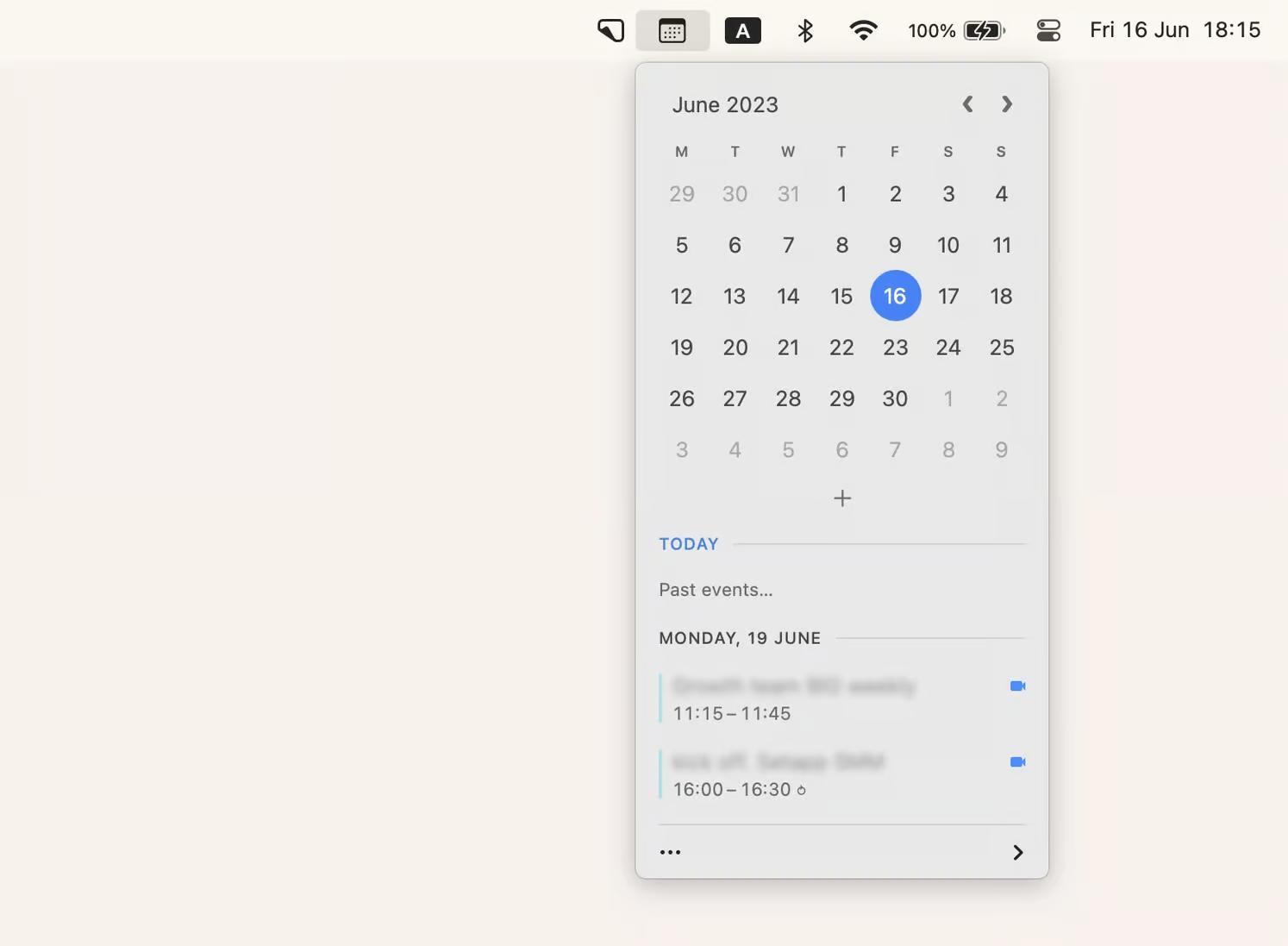Viewport: 1288px width, 946px height.
Task: Click the input source 'A' icon
Action: tap(742, 31)
